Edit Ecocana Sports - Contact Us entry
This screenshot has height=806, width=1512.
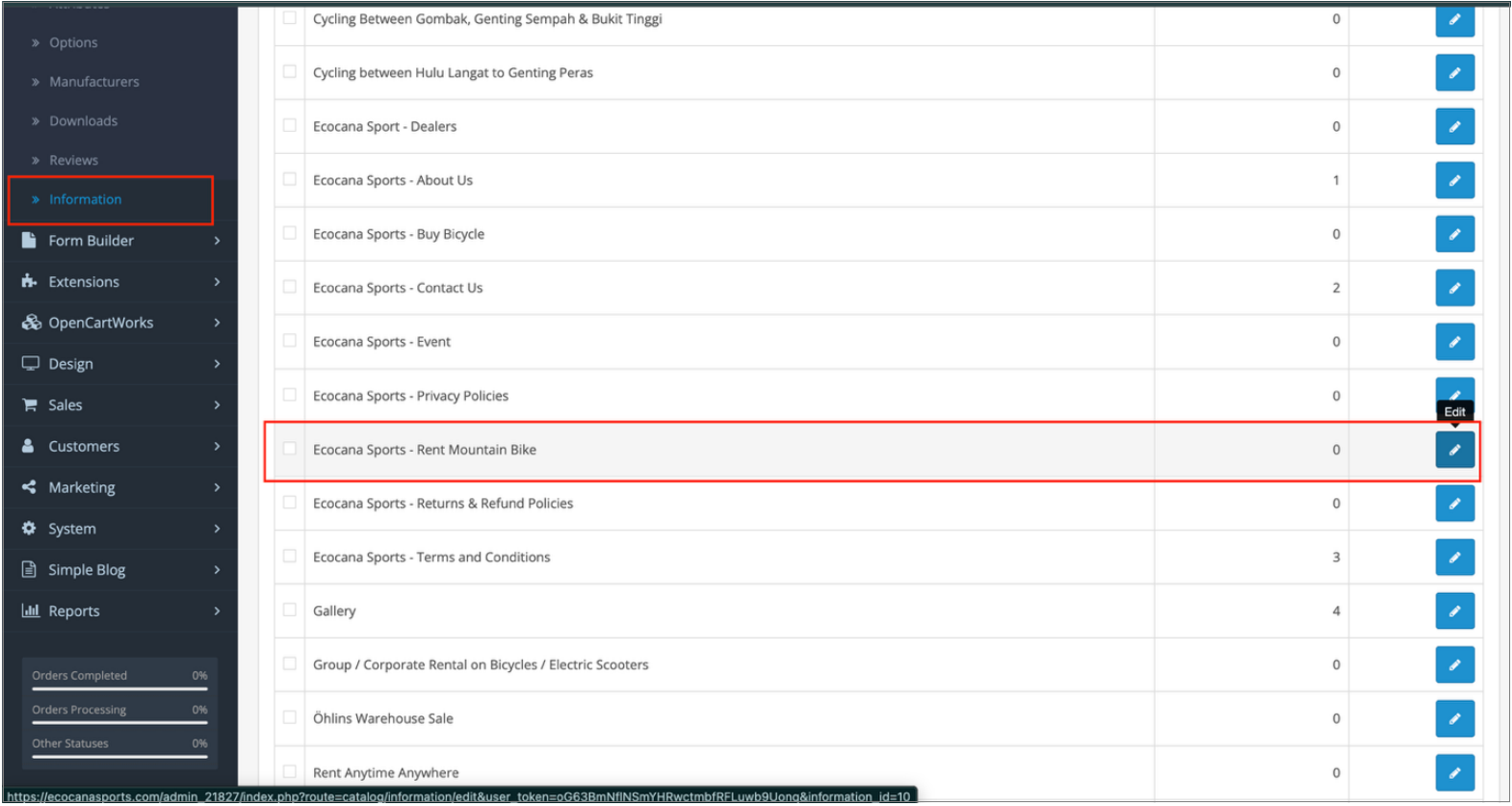tap(1454, 288)
